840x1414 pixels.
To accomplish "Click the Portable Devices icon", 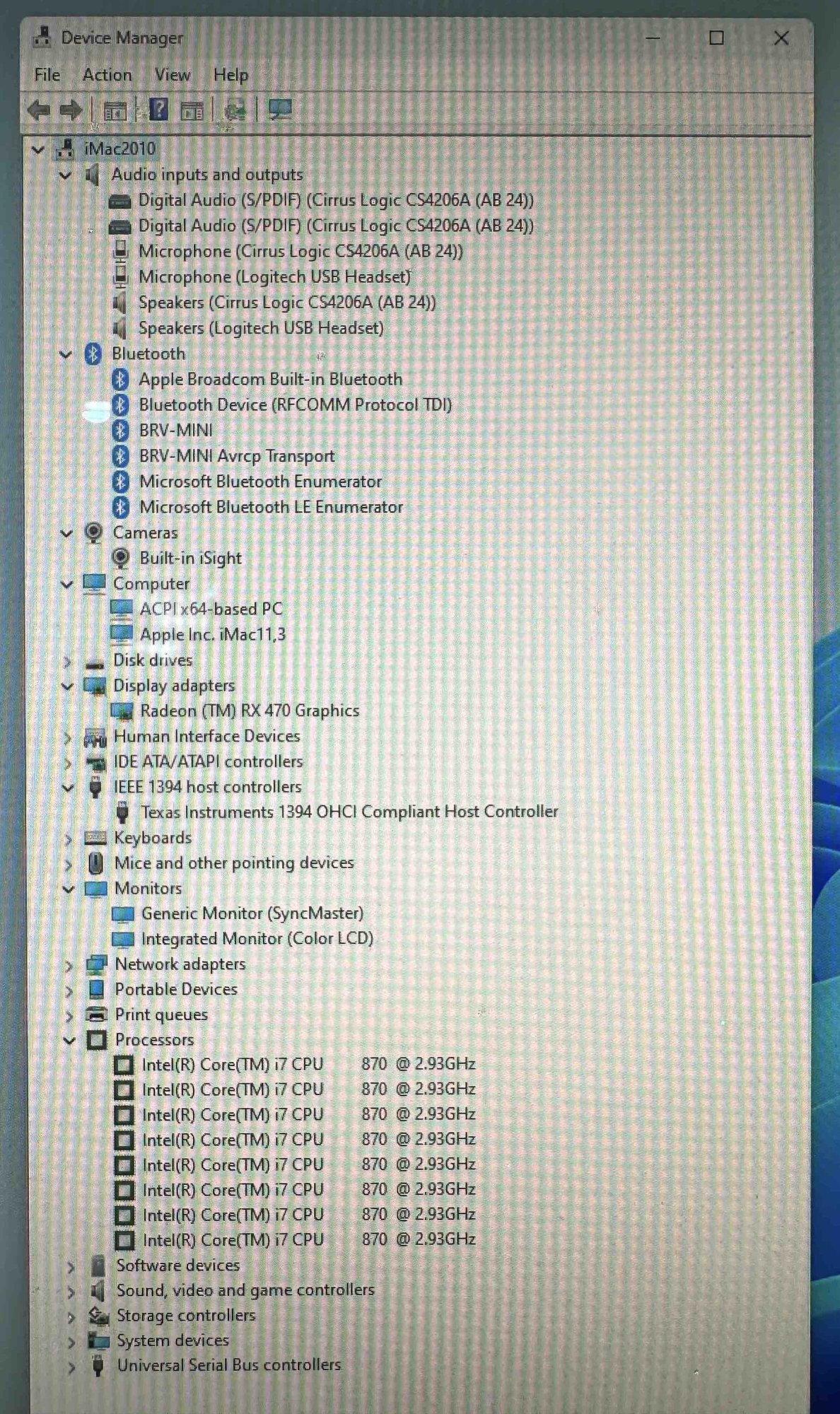I will pyautogui.click(x=97, y=989).
